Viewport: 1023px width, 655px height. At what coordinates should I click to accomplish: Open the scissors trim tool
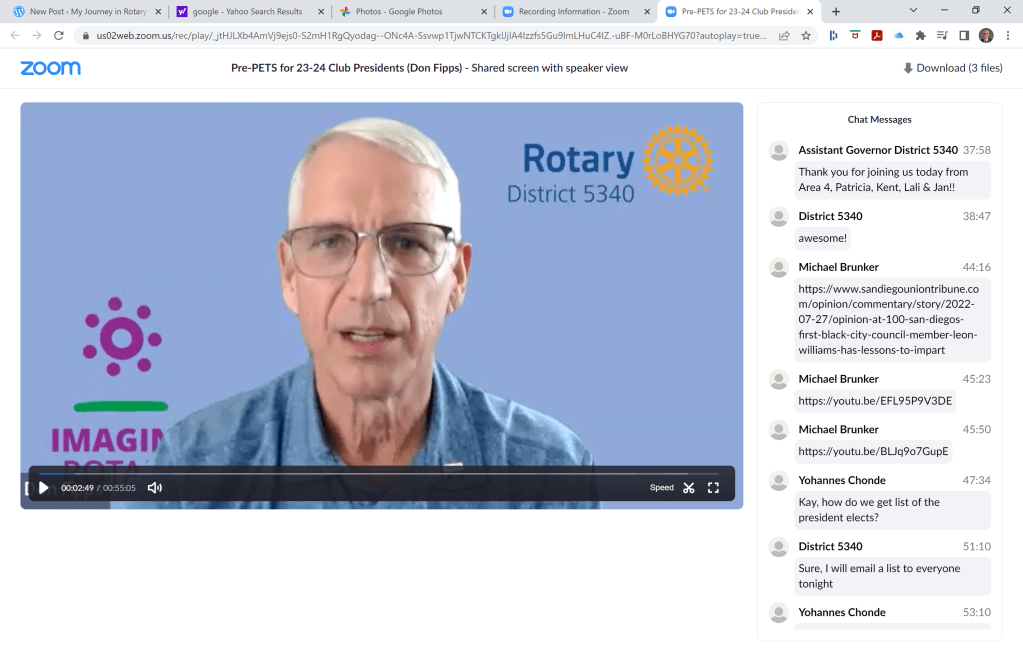(689, 488)
